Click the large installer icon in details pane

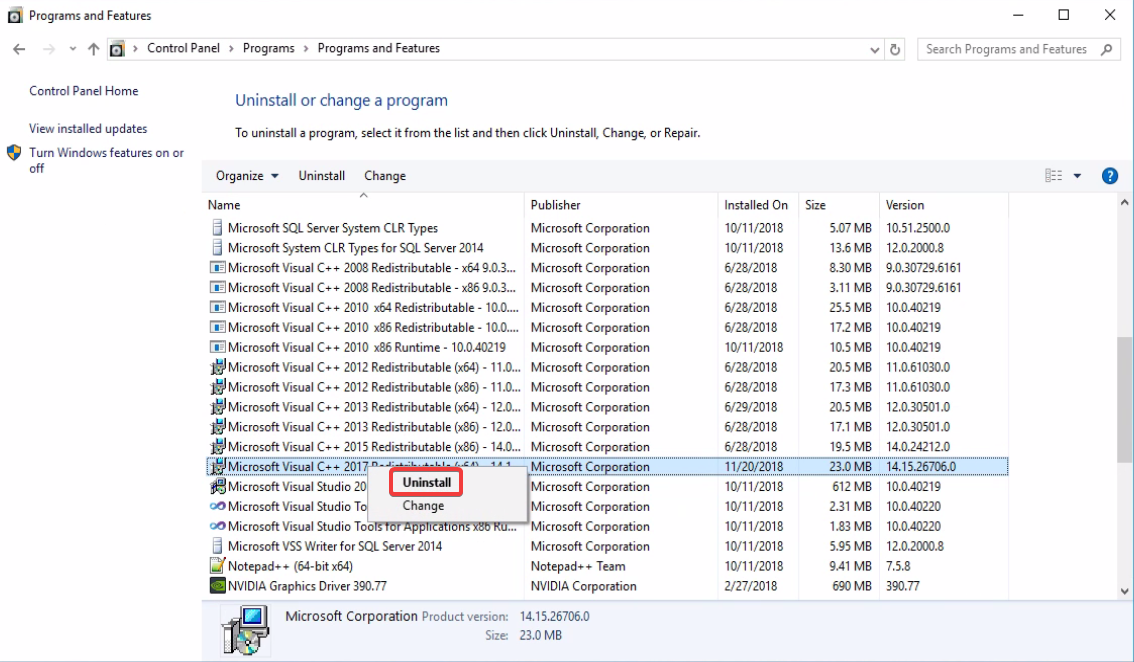pos(246,630)
